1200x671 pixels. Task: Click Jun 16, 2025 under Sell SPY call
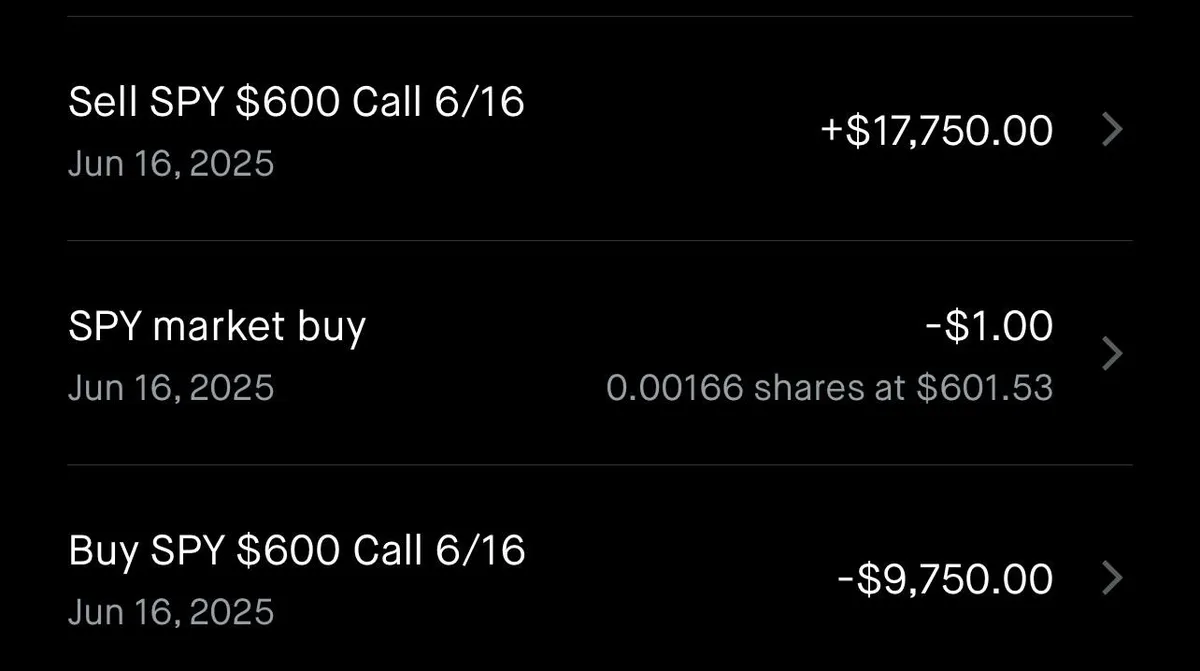click(171, 163)
